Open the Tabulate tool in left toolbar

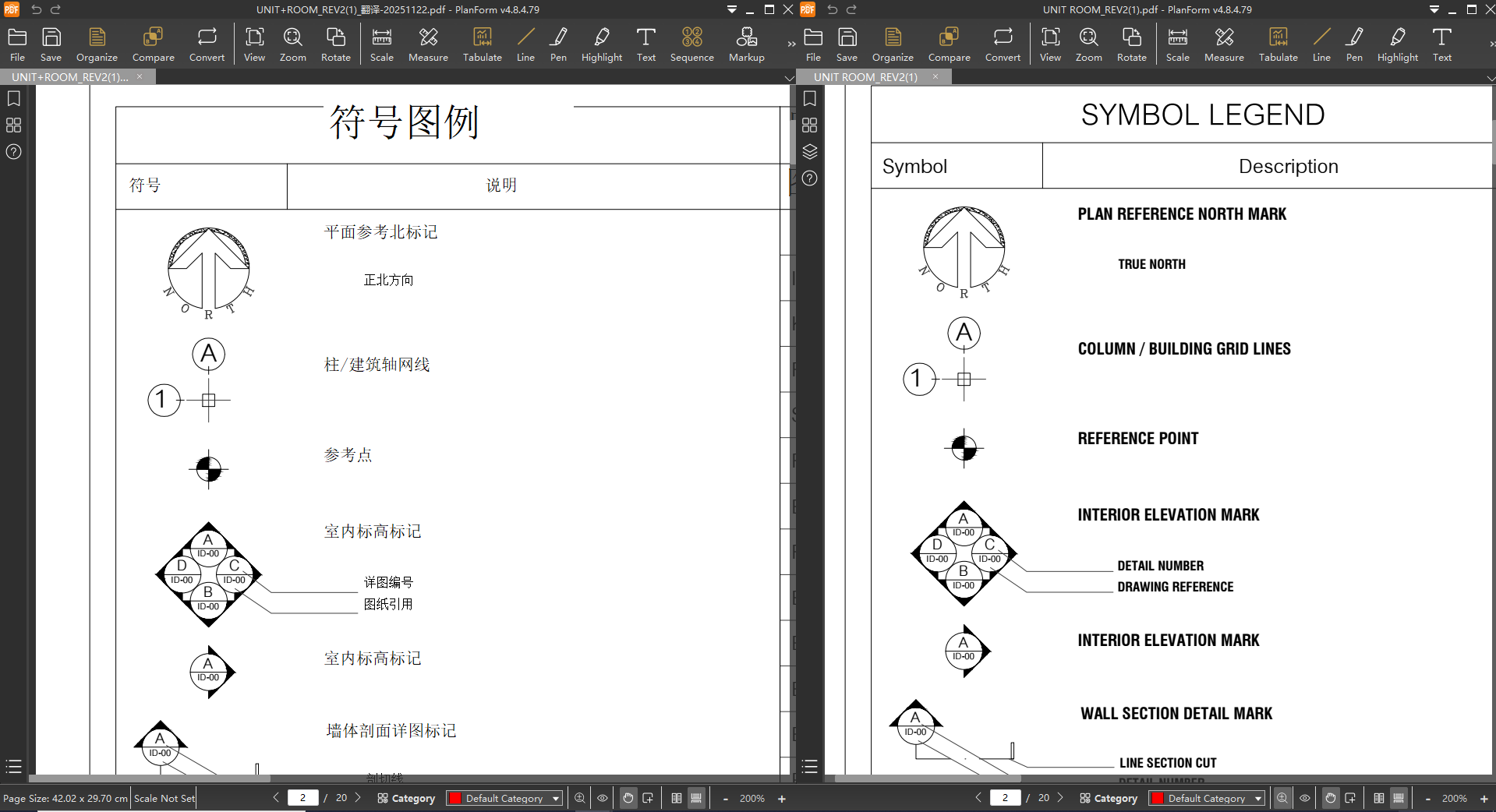click(x=482, y=44)
